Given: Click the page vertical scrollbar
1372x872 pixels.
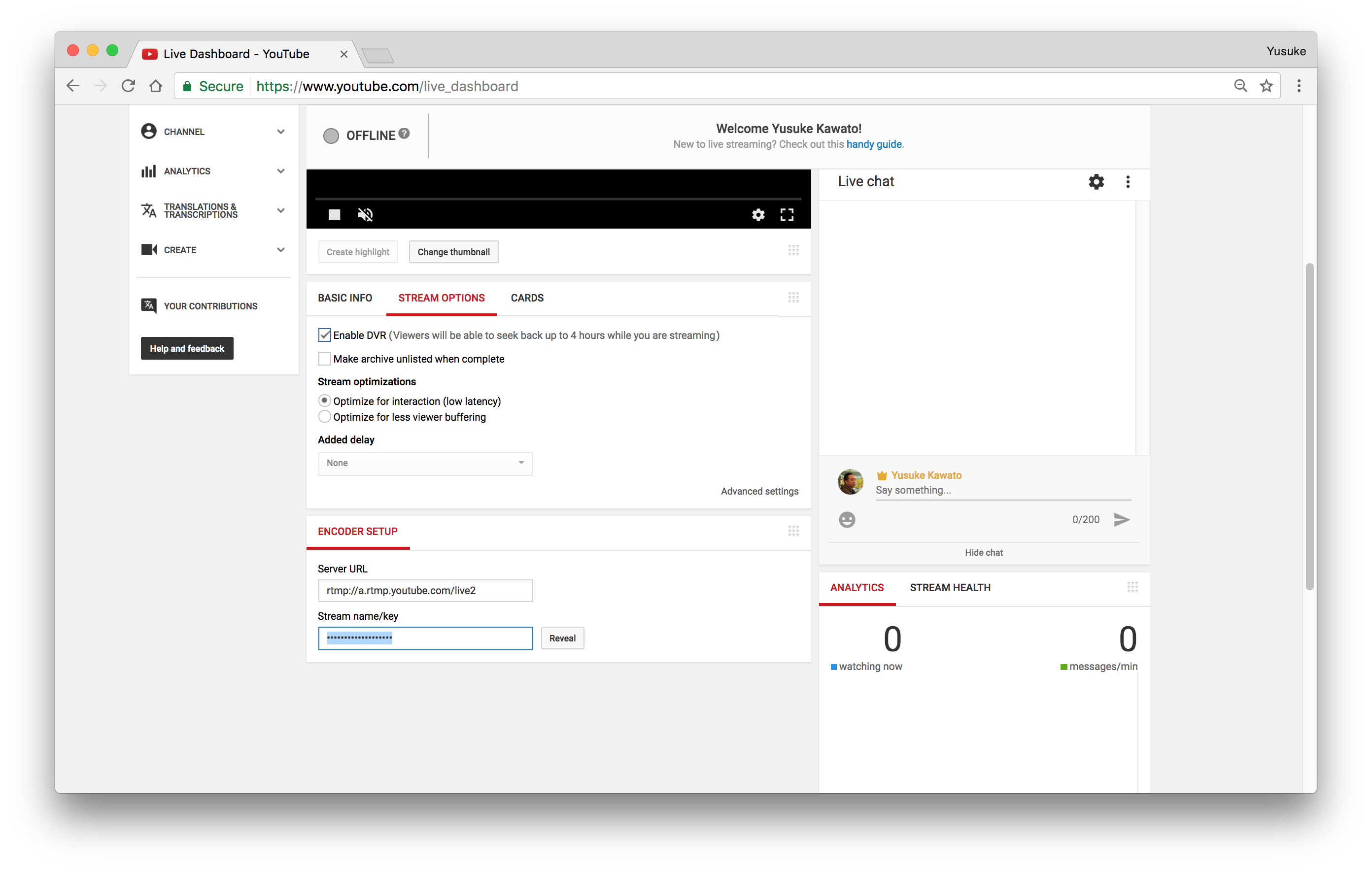Looking at the screenshot, I should point(1309,426).
